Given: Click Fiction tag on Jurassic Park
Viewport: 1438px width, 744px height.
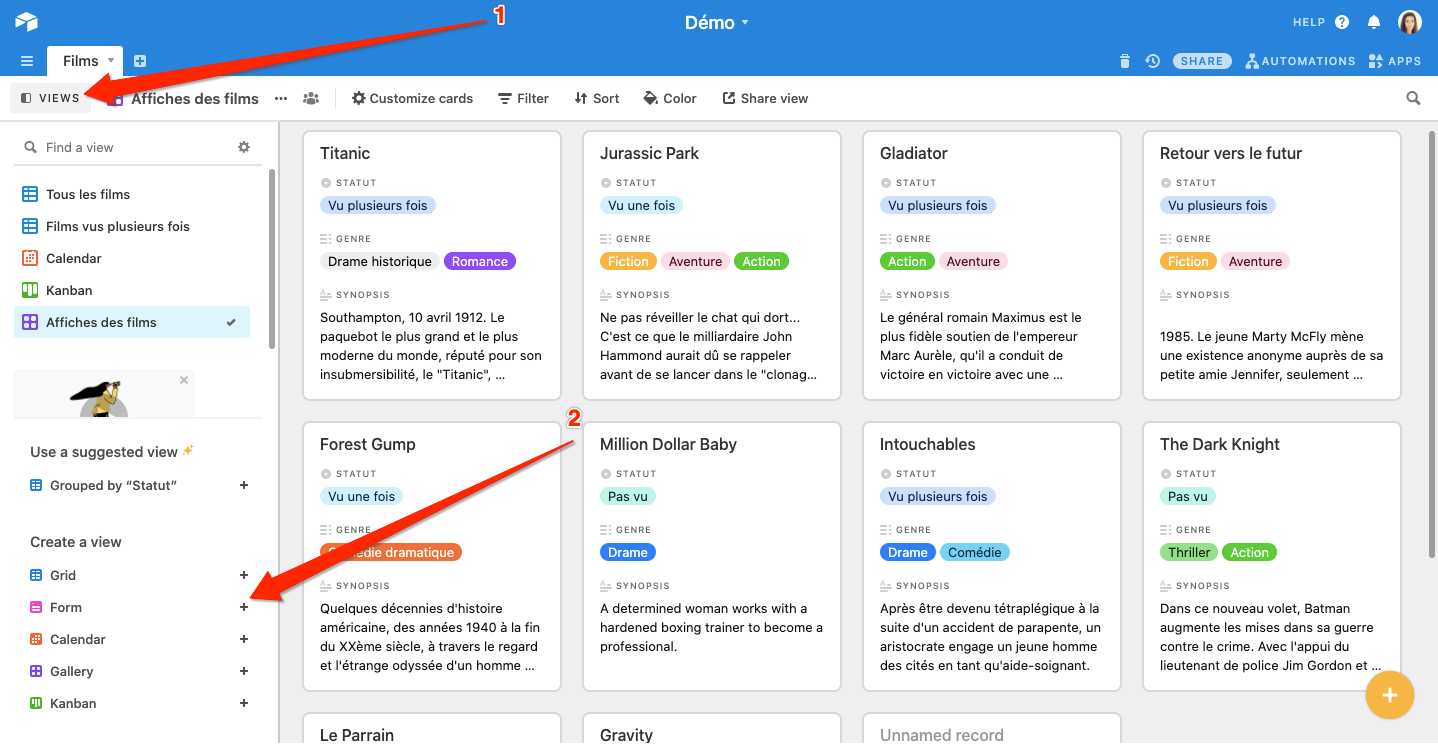Looking at the screenshot, I should coord(628,261).
